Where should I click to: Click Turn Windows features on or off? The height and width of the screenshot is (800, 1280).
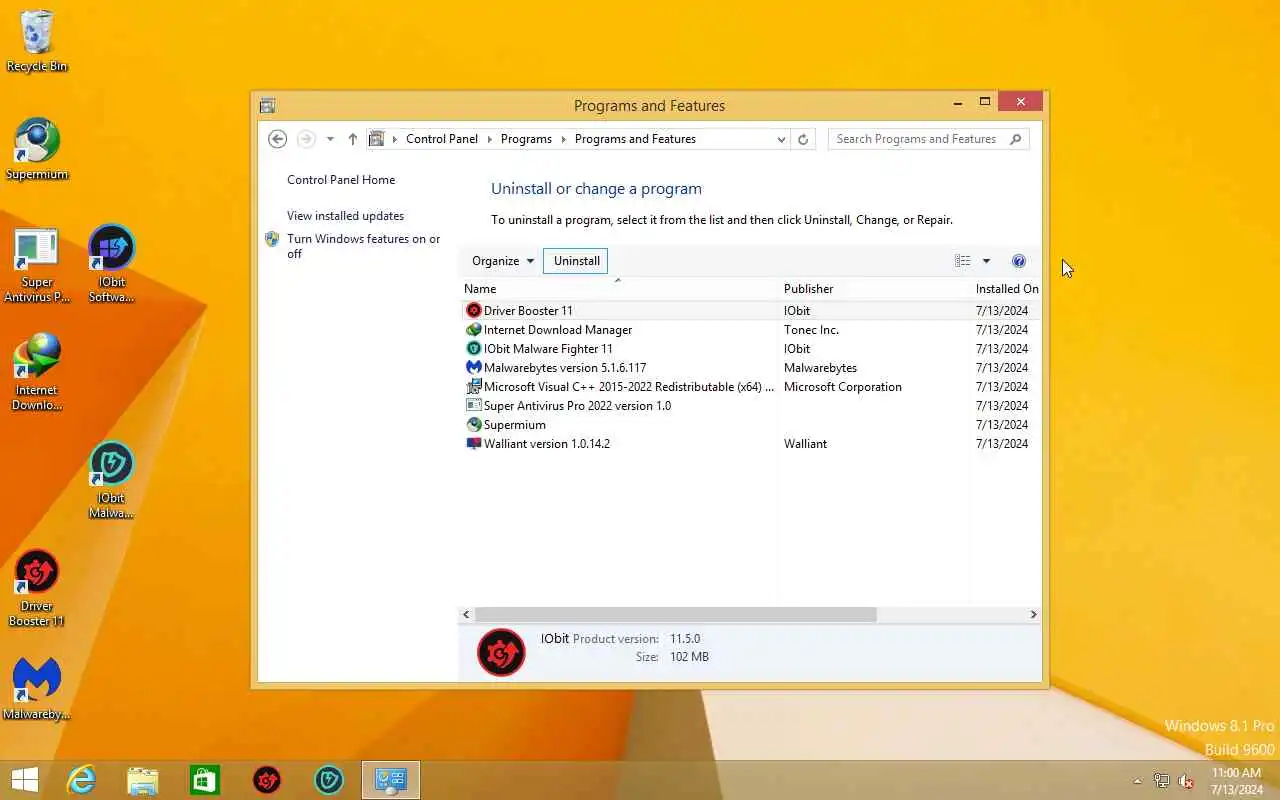tap(363, 246)
